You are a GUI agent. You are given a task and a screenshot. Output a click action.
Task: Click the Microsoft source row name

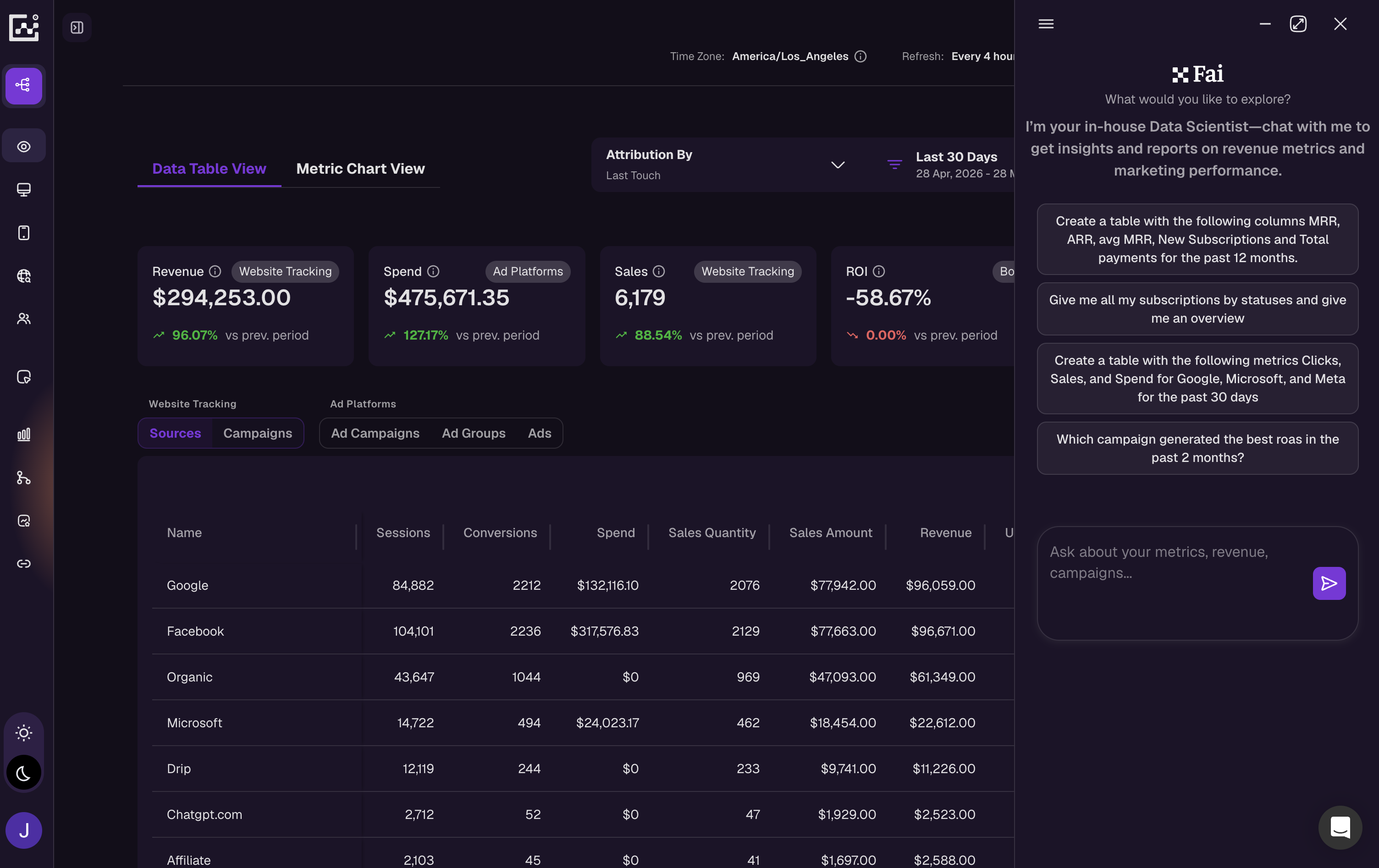click(194, 723)
